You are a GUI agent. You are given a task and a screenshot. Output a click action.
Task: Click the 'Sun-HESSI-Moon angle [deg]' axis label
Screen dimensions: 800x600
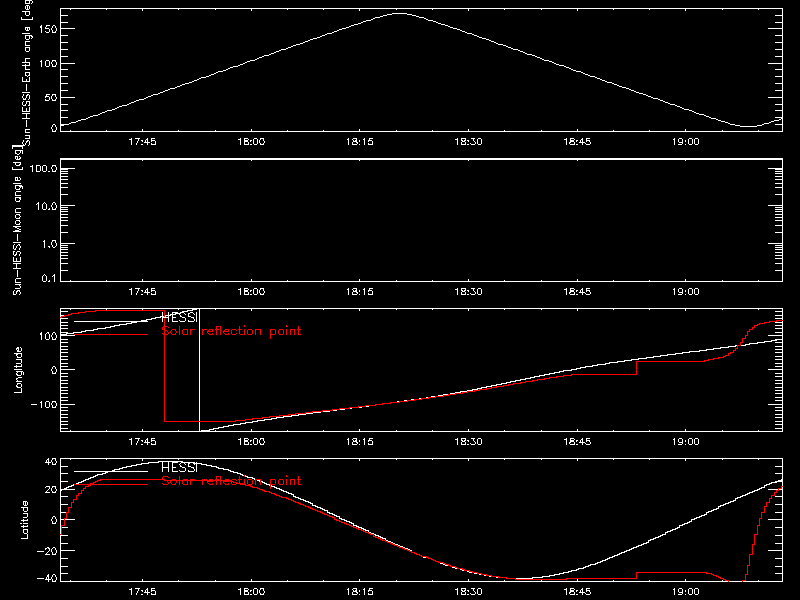pyautogui.click(x=17, y=220)
